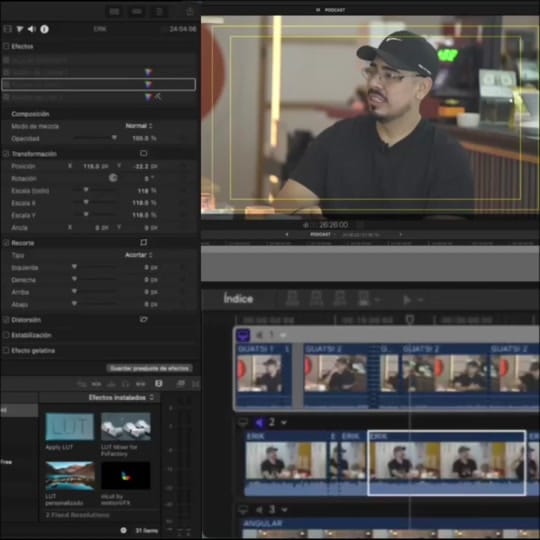Image resolution: width=540 pixels, height=540 pixels.
Task: Mute audio lane 2 with the speaker icon
Action: [x=259, y=422]
